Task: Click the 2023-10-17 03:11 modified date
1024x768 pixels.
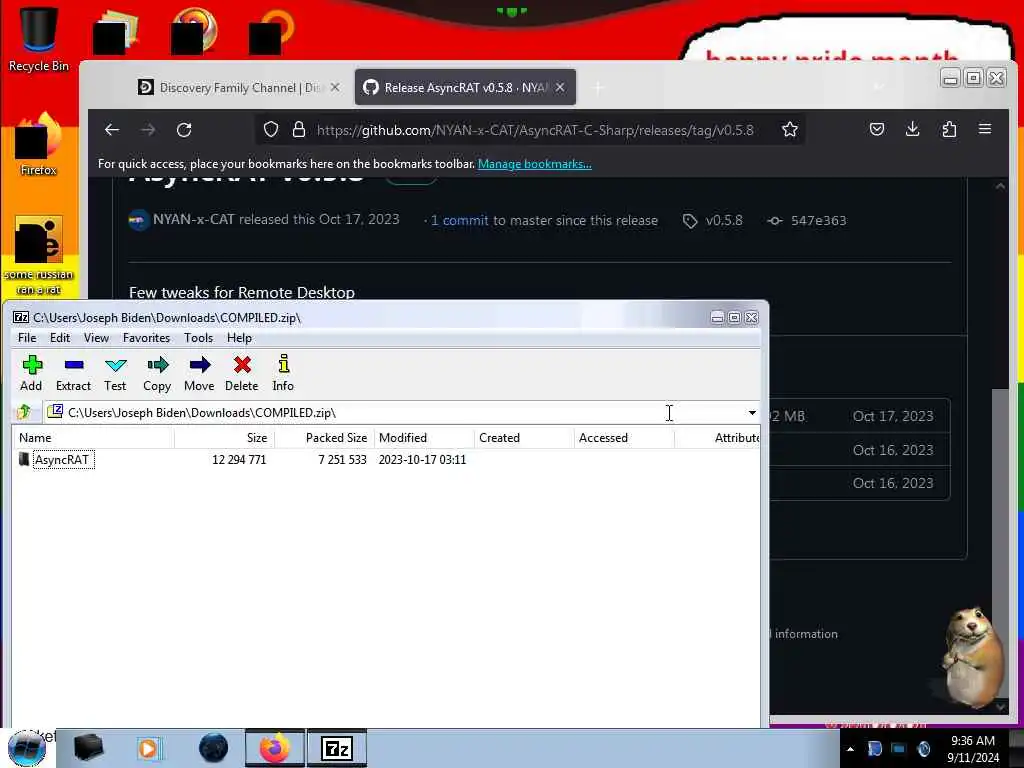Action: point(422,460)
